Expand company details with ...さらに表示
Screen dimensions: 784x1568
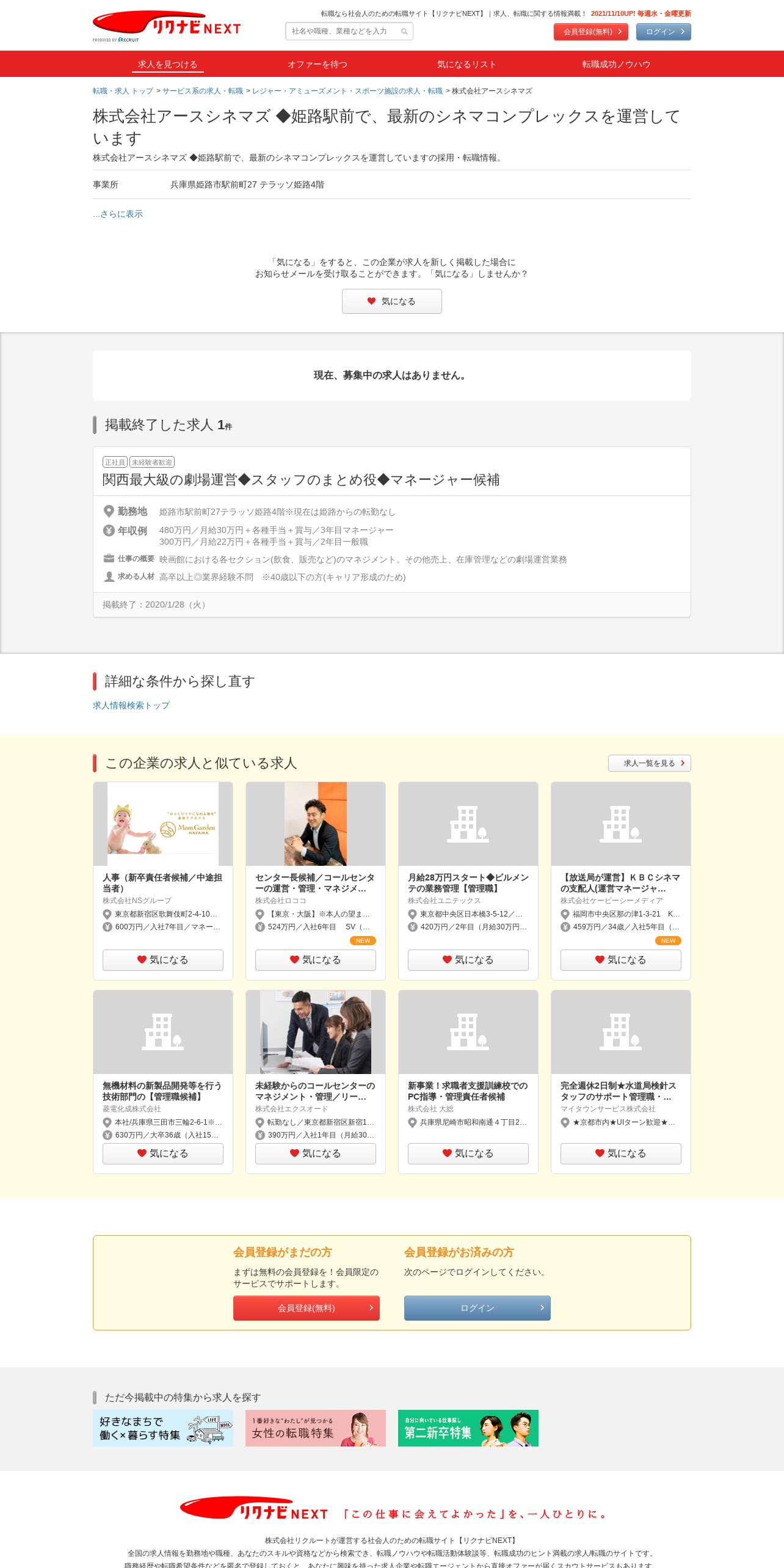coord(118,214)
